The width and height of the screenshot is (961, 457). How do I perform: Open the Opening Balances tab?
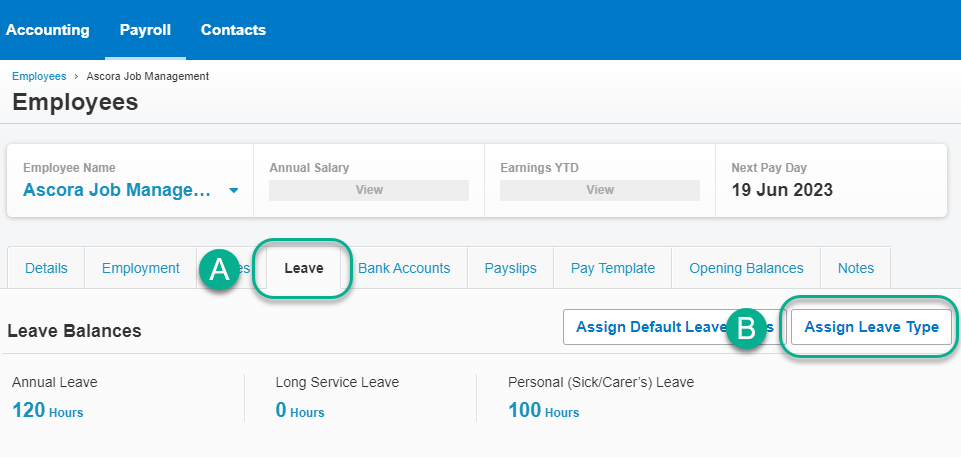point(746,268)
